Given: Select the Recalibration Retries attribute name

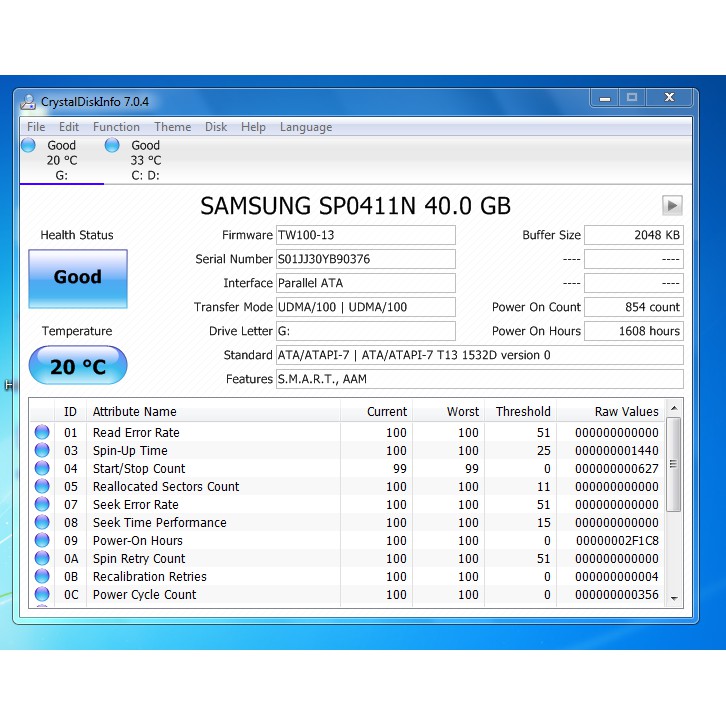Looking at the screenshot, I should [150, 577].
